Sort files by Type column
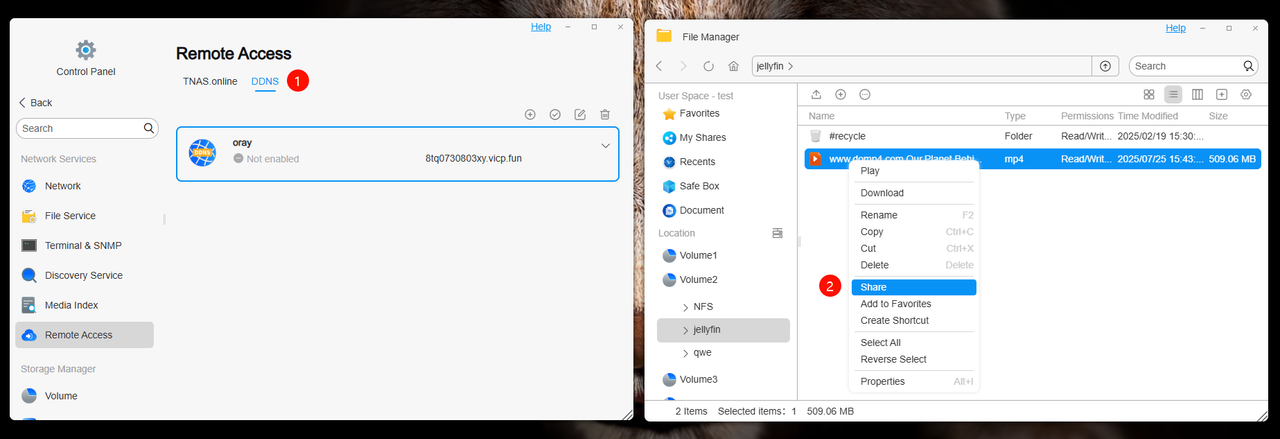 (1015, 116)
